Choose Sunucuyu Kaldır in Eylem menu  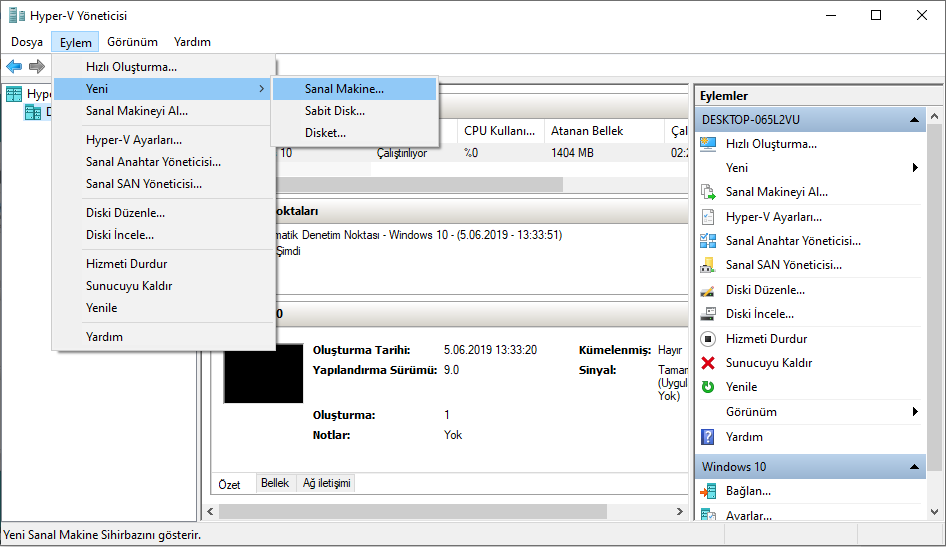[163, 286]
